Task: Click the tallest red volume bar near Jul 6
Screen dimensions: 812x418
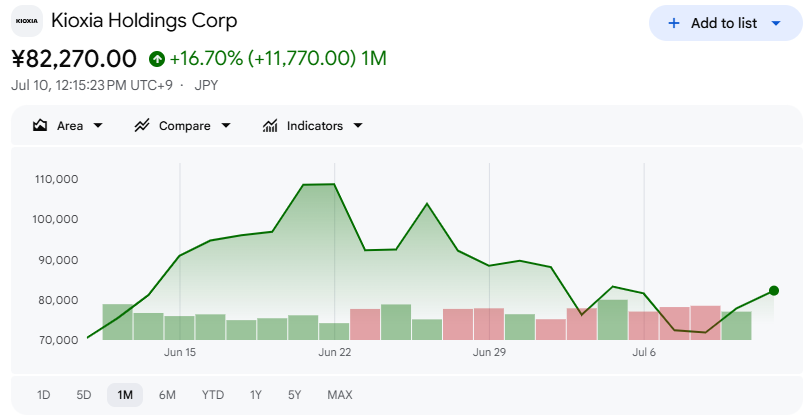Action: pos(705,323)
